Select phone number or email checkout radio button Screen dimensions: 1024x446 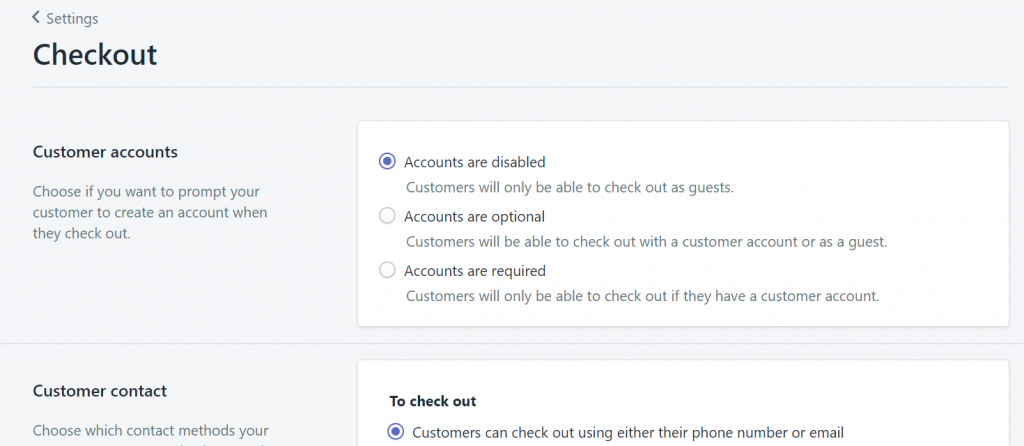coord(395,432)
